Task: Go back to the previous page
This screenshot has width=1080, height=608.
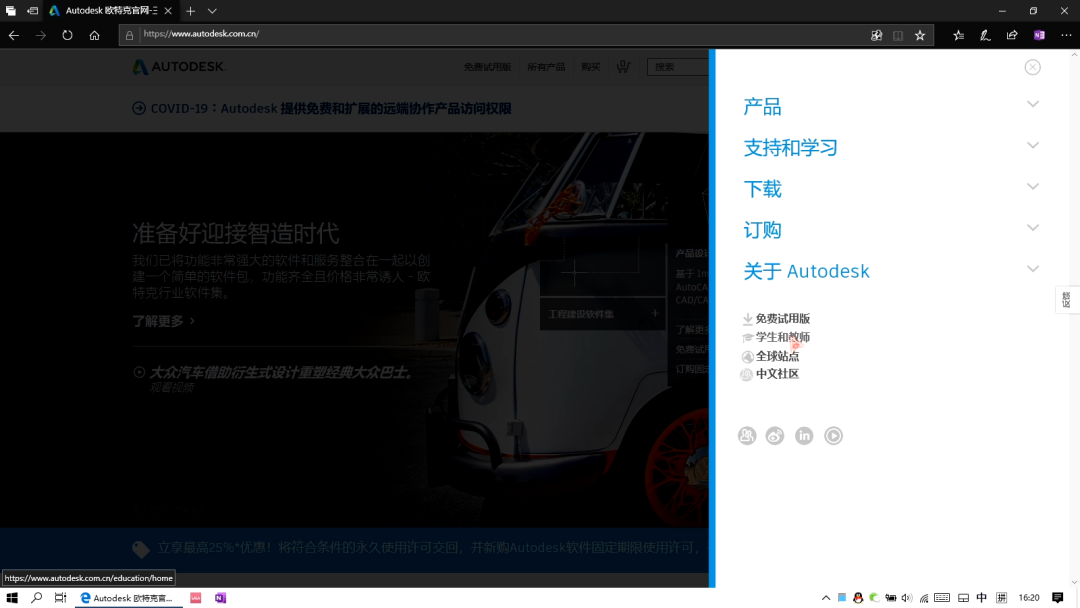Action: [x=14, y=35]
